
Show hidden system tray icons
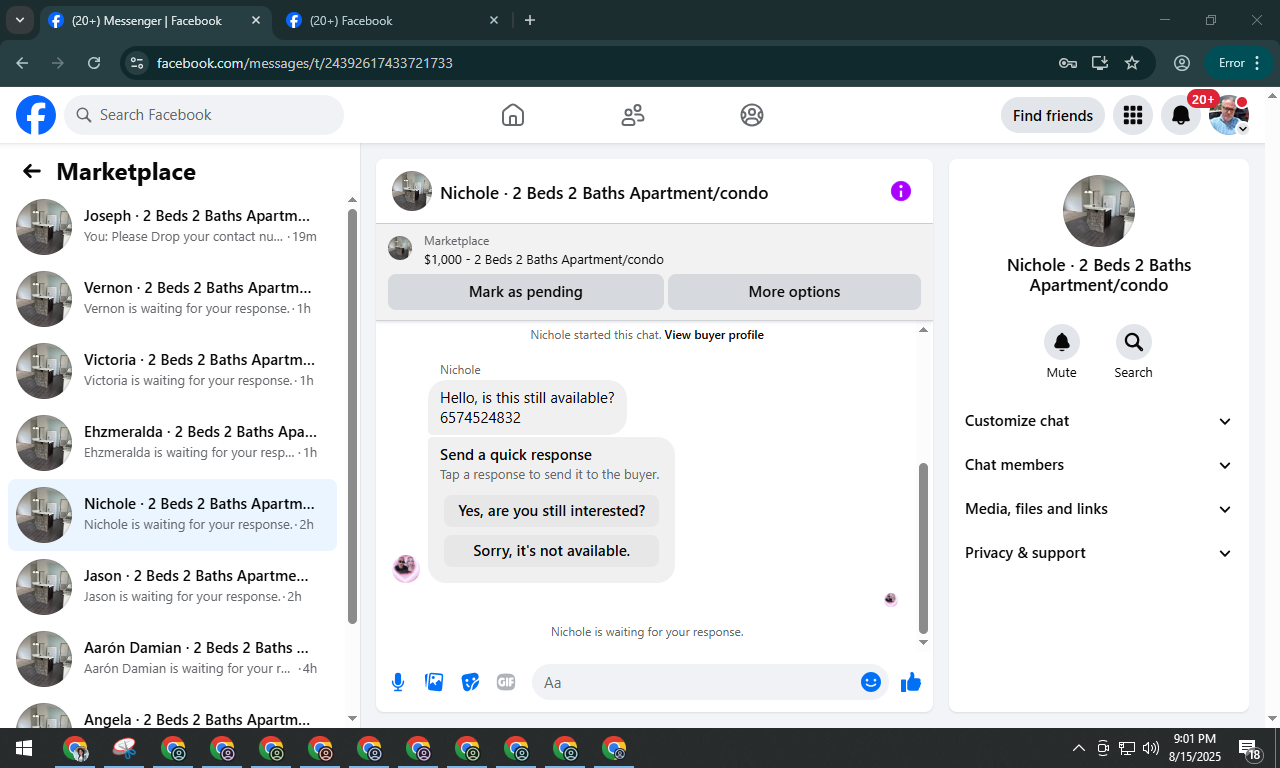click(1079, 748)
